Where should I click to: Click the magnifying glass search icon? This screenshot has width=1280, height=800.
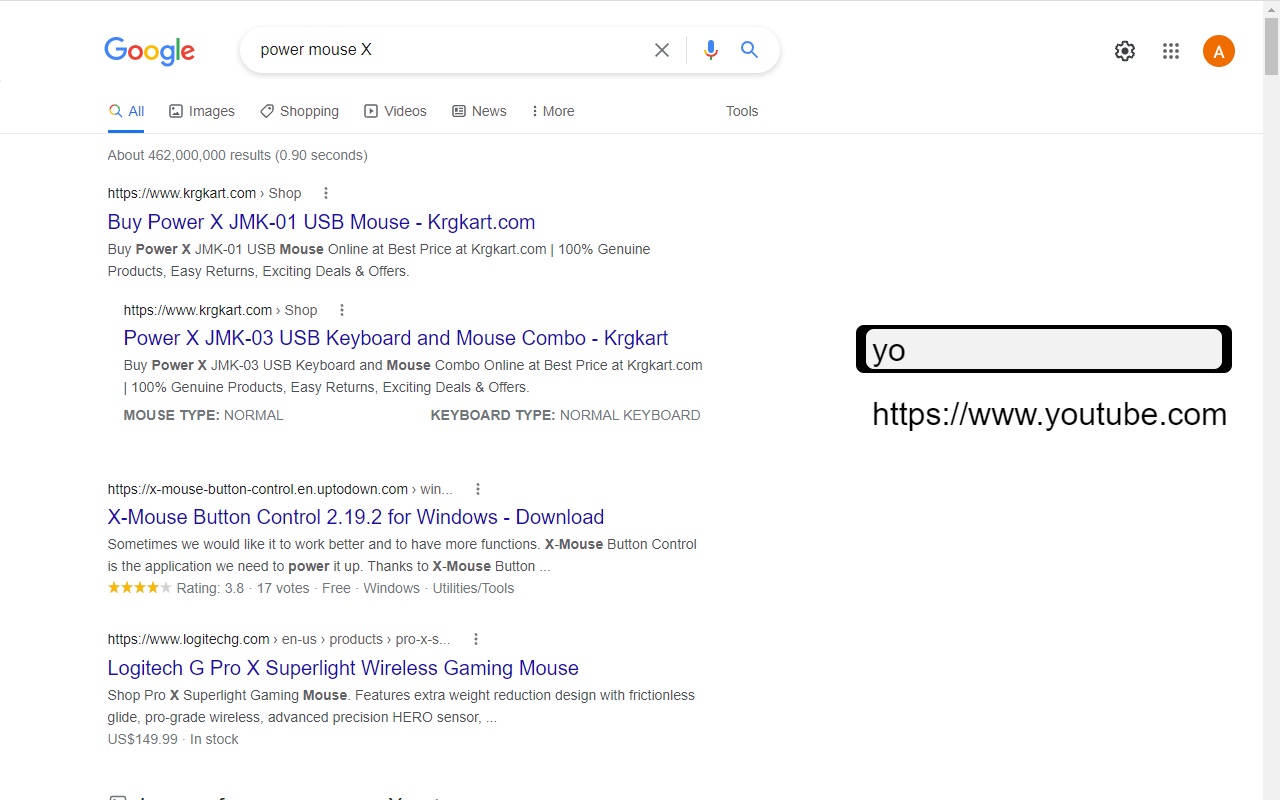[x=749, y=50]
